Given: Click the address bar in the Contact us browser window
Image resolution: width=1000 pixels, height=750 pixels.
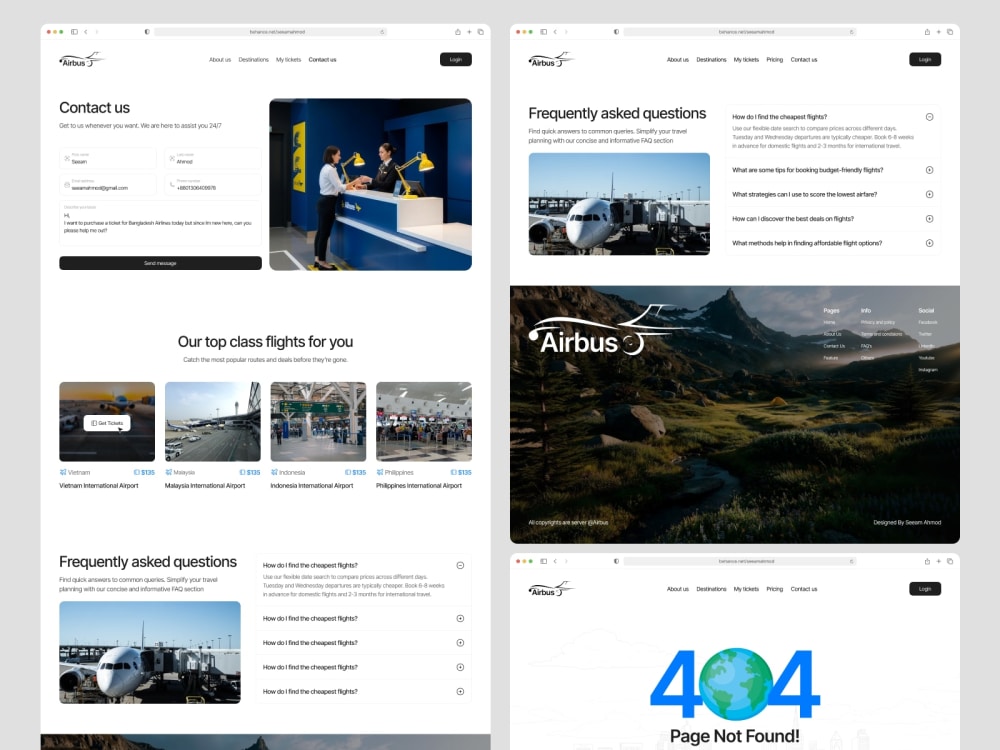Looking at the screenshot, I should pos(270,31).
